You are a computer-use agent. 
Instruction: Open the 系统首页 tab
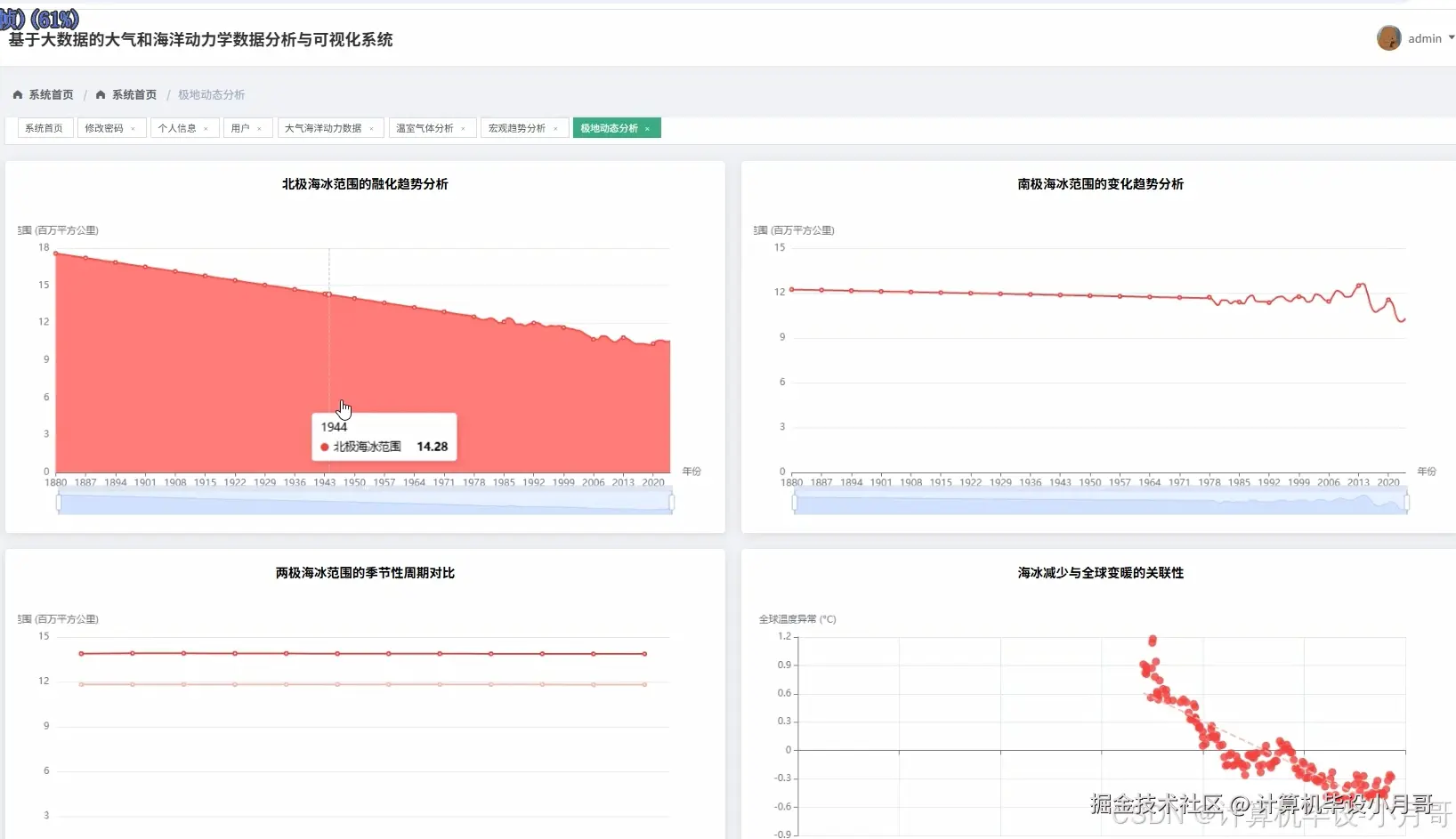click(x=44, y=128)
